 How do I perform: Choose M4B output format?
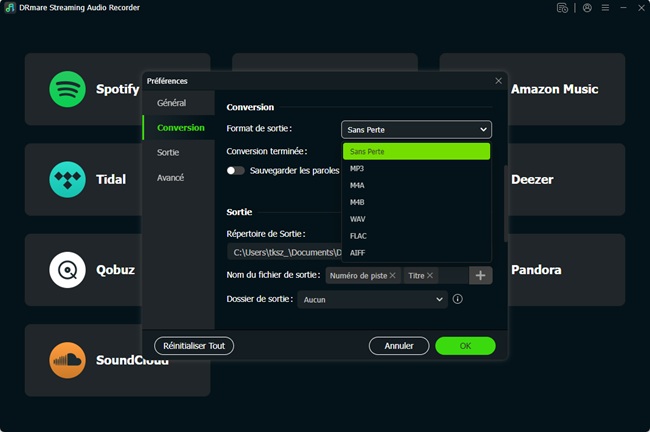point(416,202)
